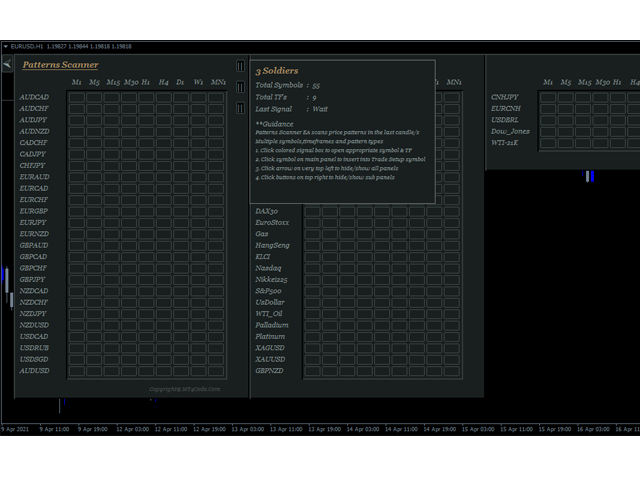Choose CHFJPY symbol
This screenshot has height=480, width=640.
click(32, 166)
